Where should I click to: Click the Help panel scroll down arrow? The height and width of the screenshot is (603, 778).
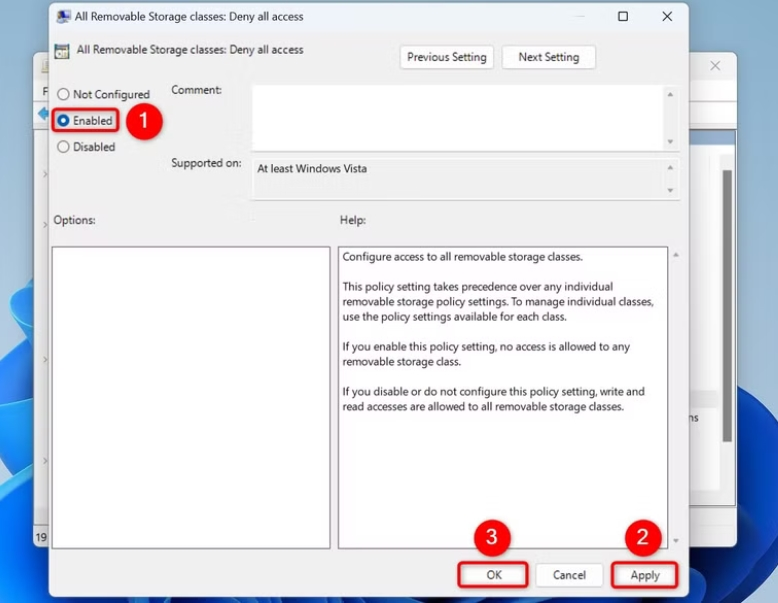click(676, 540)
